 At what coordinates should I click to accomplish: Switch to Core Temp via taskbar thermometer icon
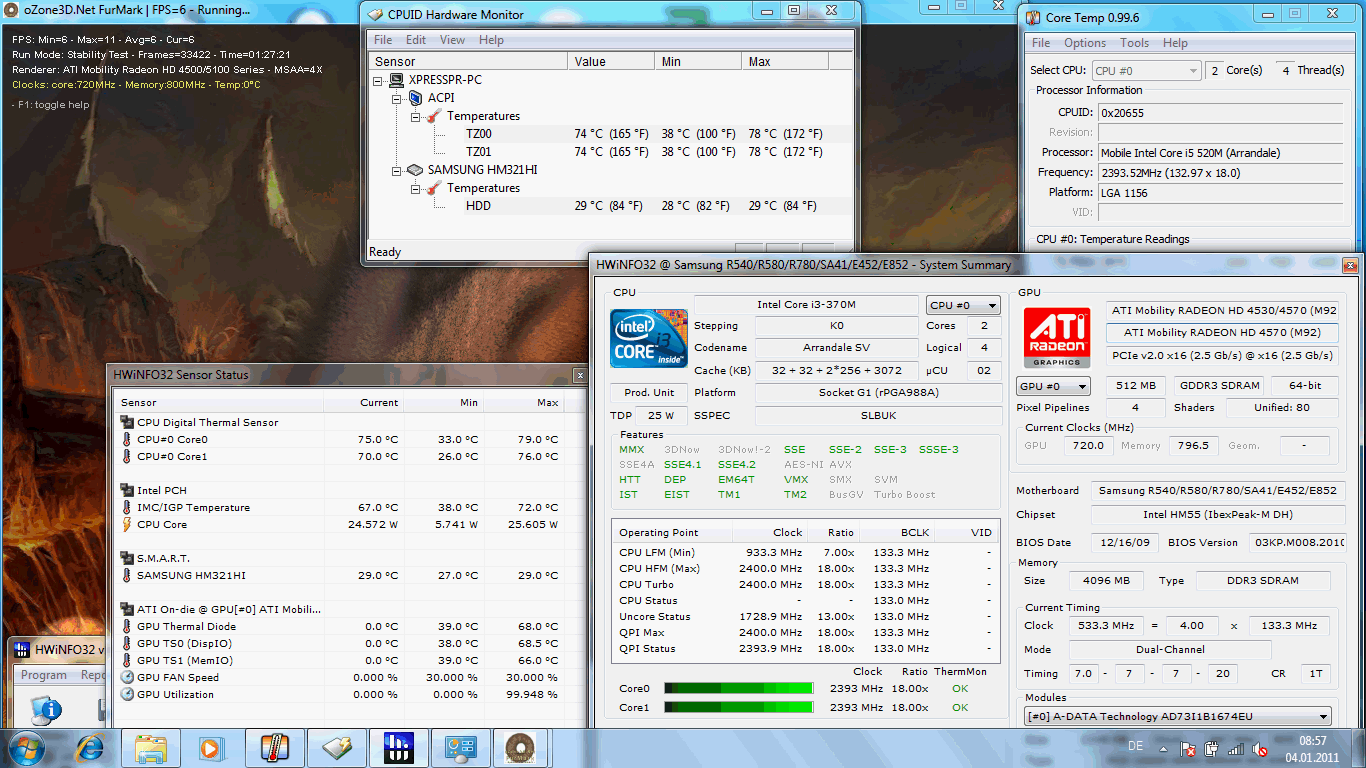(x=275, y=748)
